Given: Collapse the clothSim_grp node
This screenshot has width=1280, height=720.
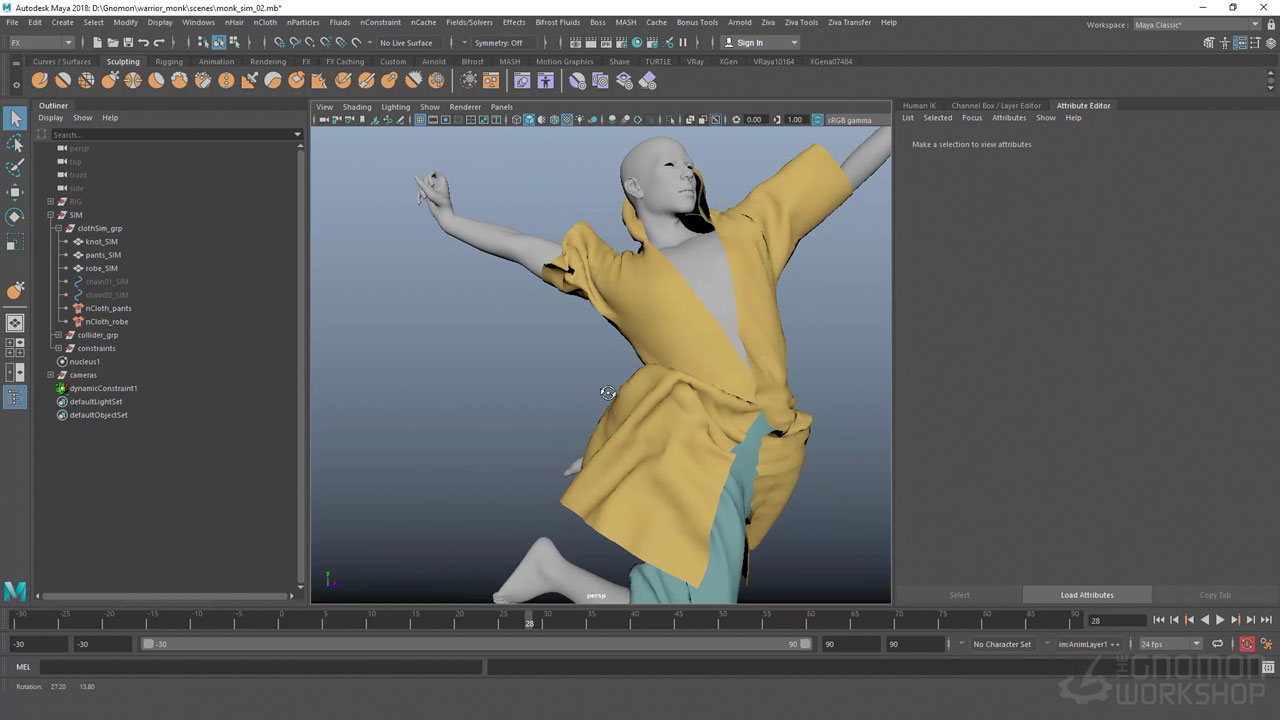Looking at the screenshot, I should (x=58, y=228).
